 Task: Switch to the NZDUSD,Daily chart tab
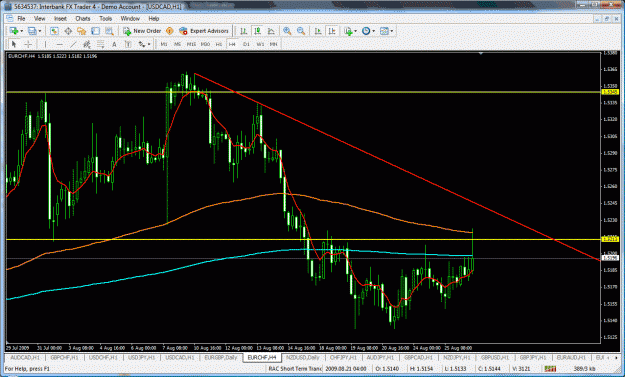coord(303,358)
